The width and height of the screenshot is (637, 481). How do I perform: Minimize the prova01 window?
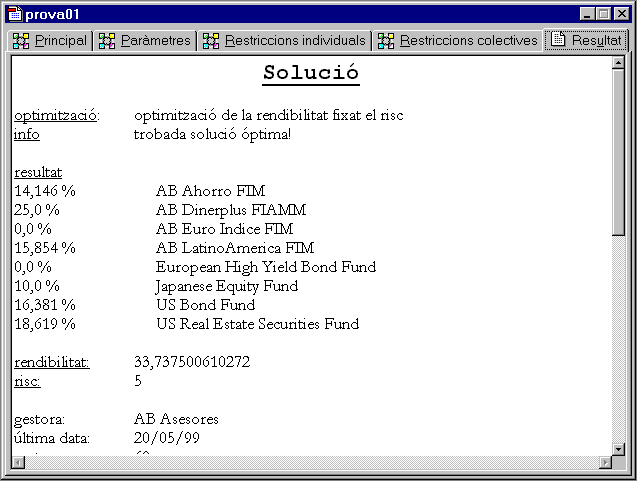click(587, 14)
